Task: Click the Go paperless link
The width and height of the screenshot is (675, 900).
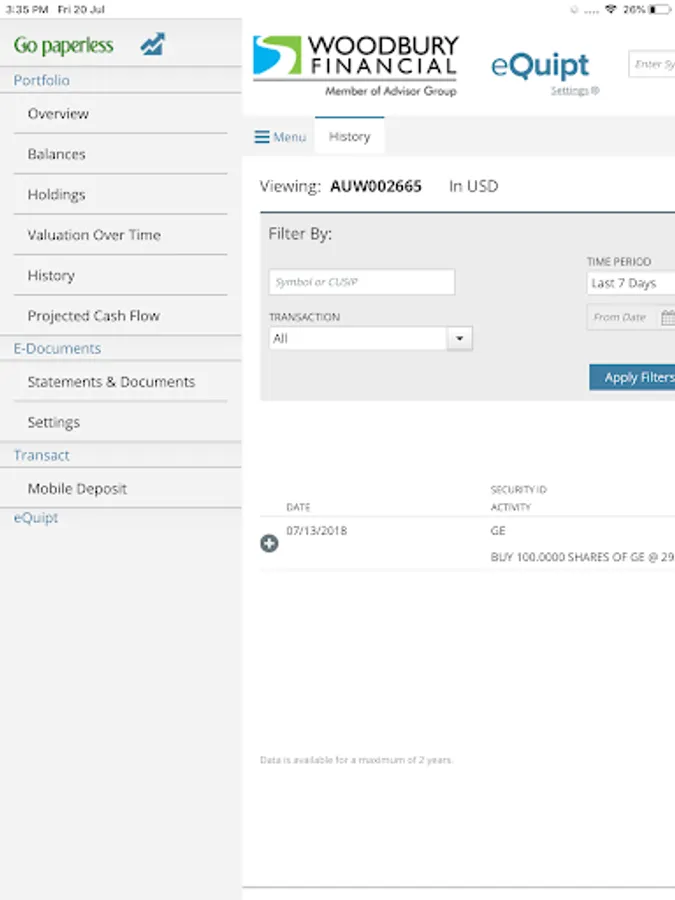Action: tap(64, 46)
